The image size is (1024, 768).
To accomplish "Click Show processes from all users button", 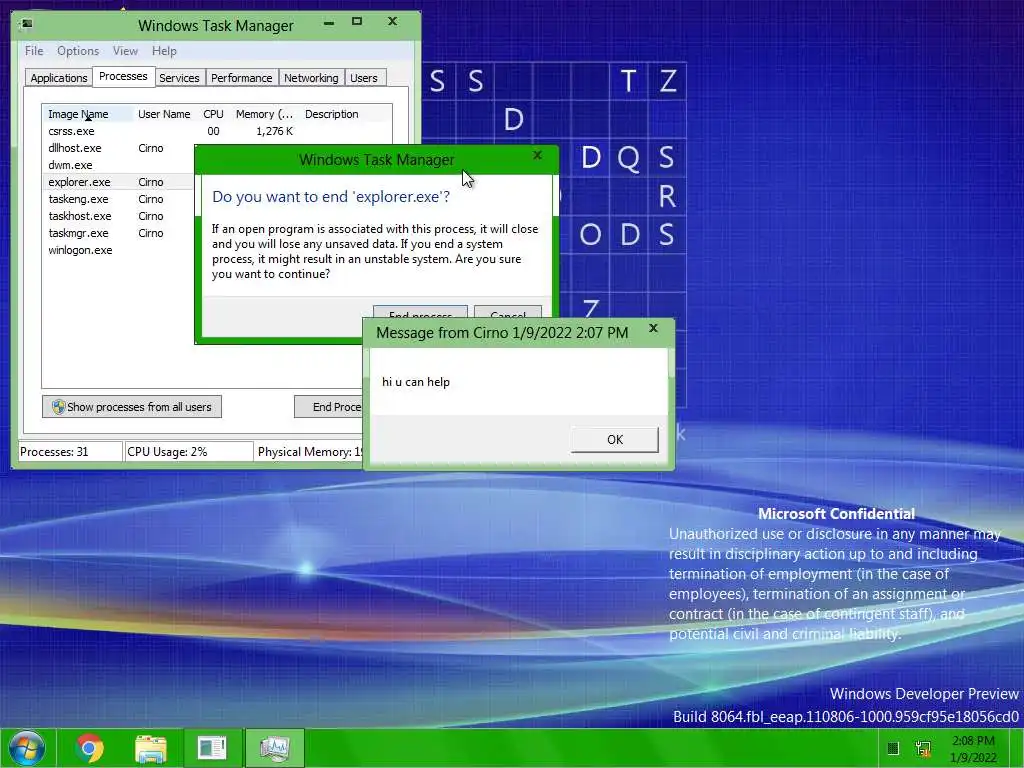I will pos(132,407).
